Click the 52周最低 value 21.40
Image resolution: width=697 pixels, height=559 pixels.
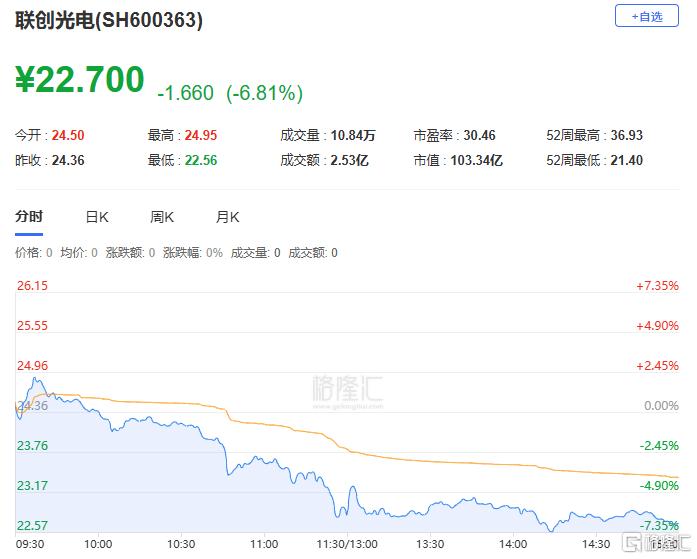[627, 160]
